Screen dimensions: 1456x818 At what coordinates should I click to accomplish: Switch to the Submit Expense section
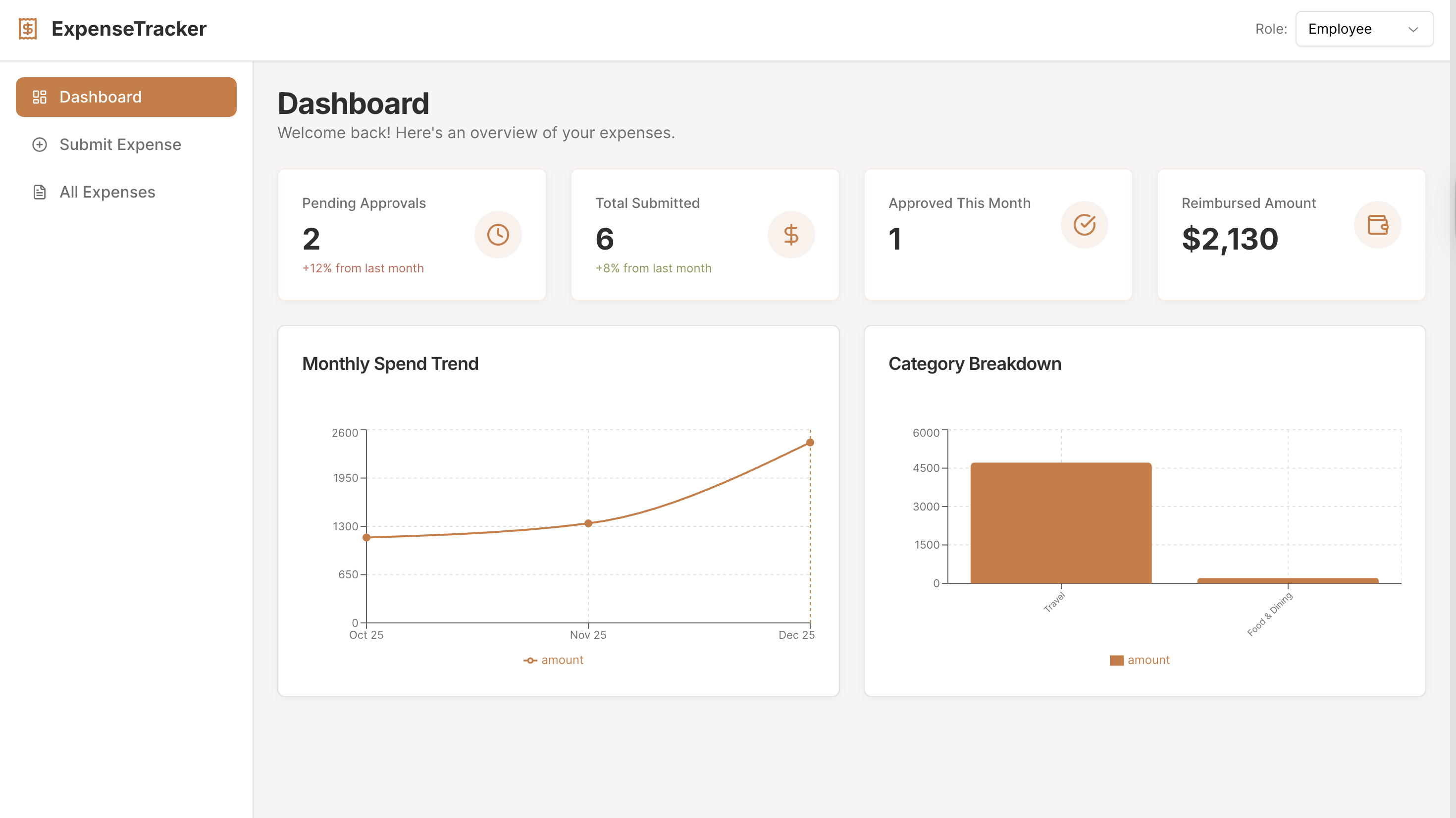coord(120,145)
